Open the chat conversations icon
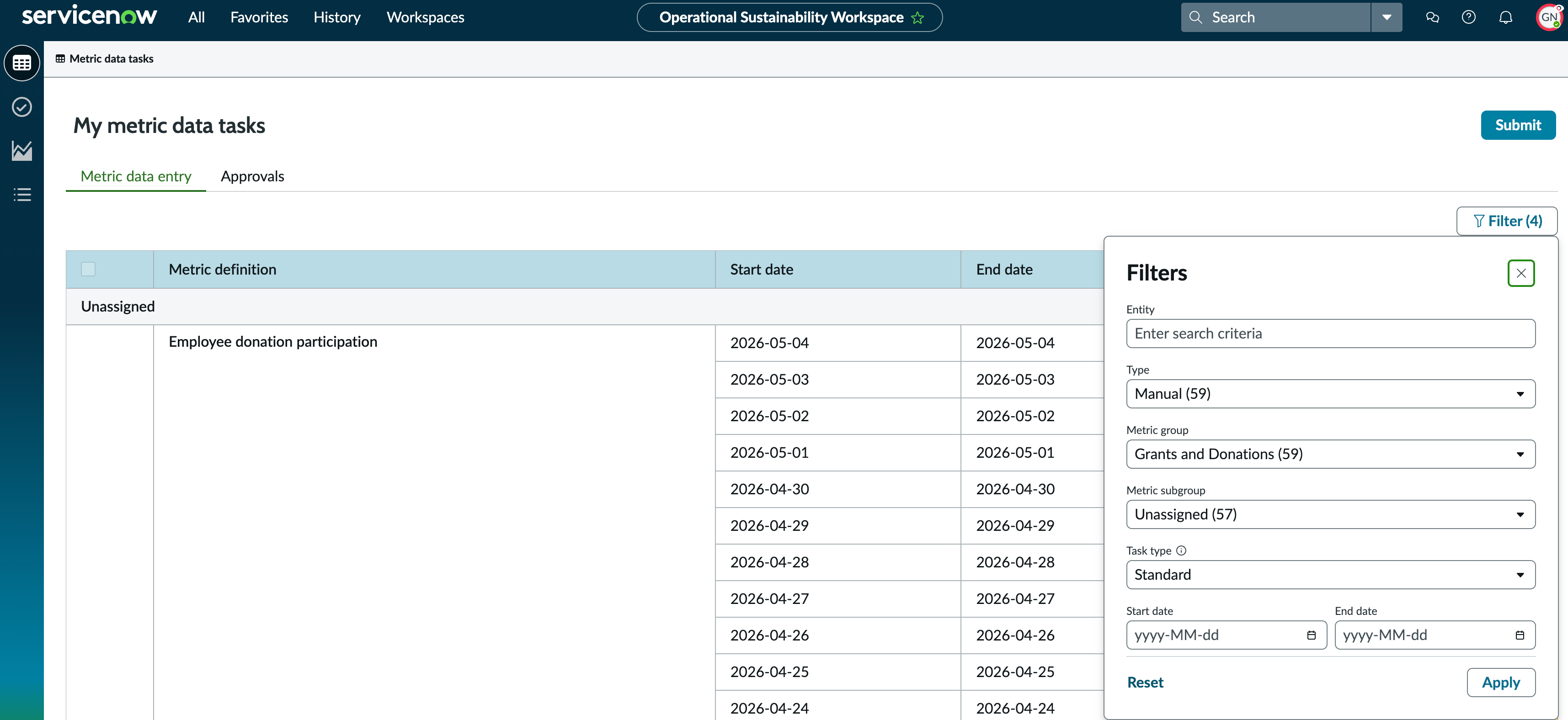1568x720 pixels. tap(1432, 18)
